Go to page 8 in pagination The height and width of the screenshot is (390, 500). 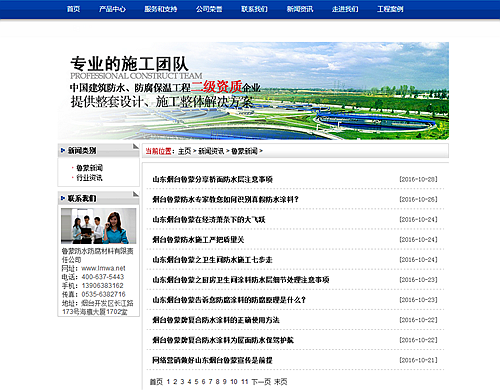(x=217, y=382)
